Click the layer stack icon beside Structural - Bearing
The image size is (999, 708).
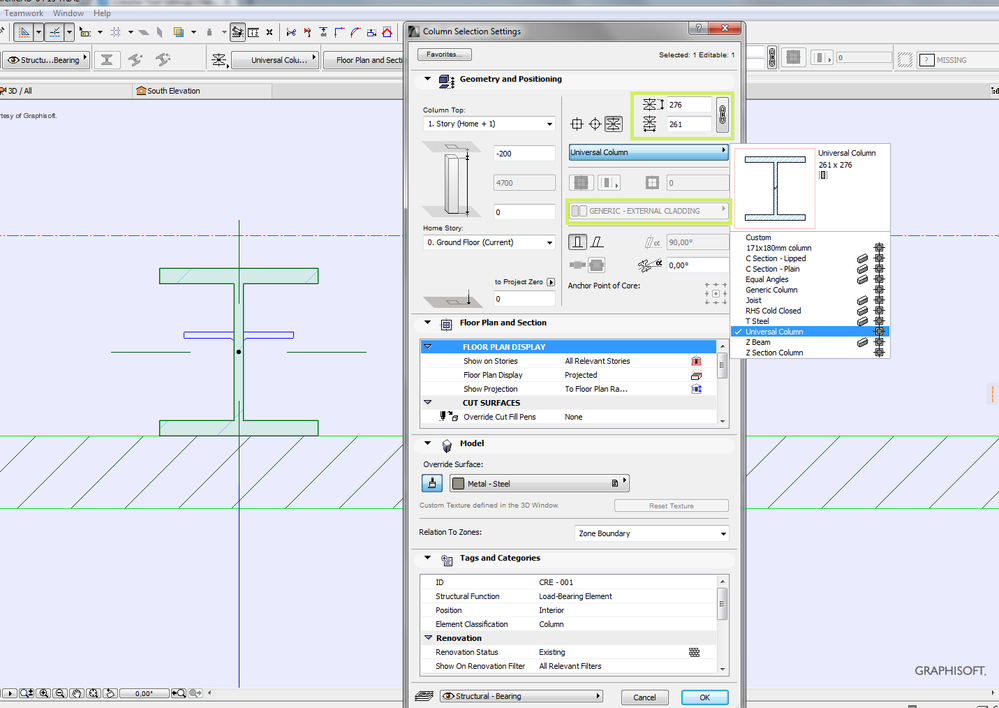coord(424,696)
